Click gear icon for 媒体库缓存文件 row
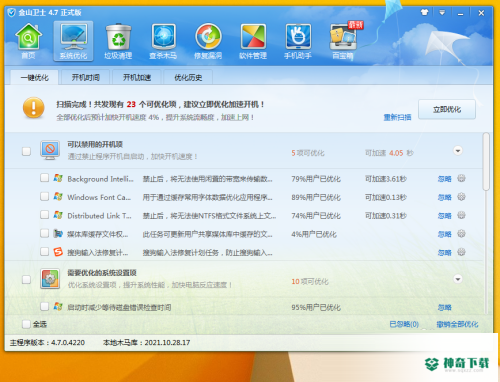 (461, 233)
